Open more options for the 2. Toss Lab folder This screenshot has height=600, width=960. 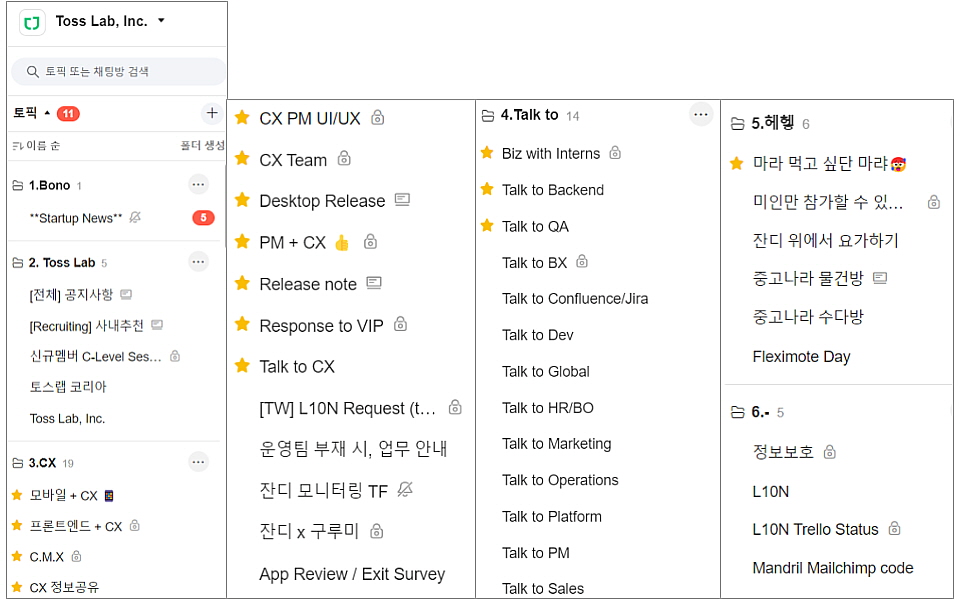click(198, 262)
